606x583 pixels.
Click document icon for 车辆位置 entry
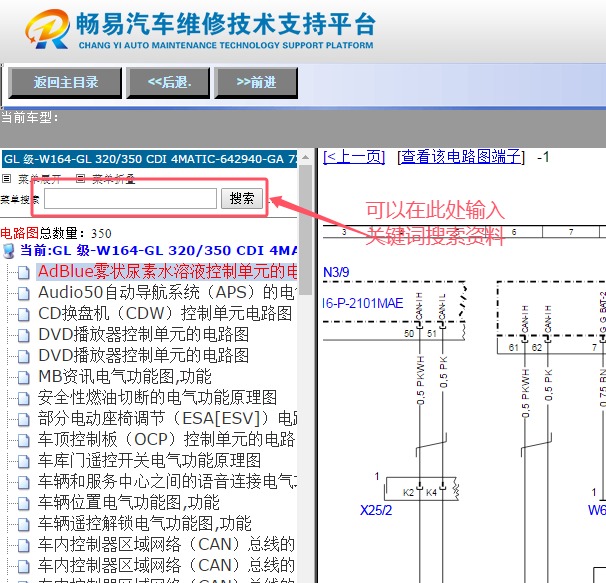point(24,503)
